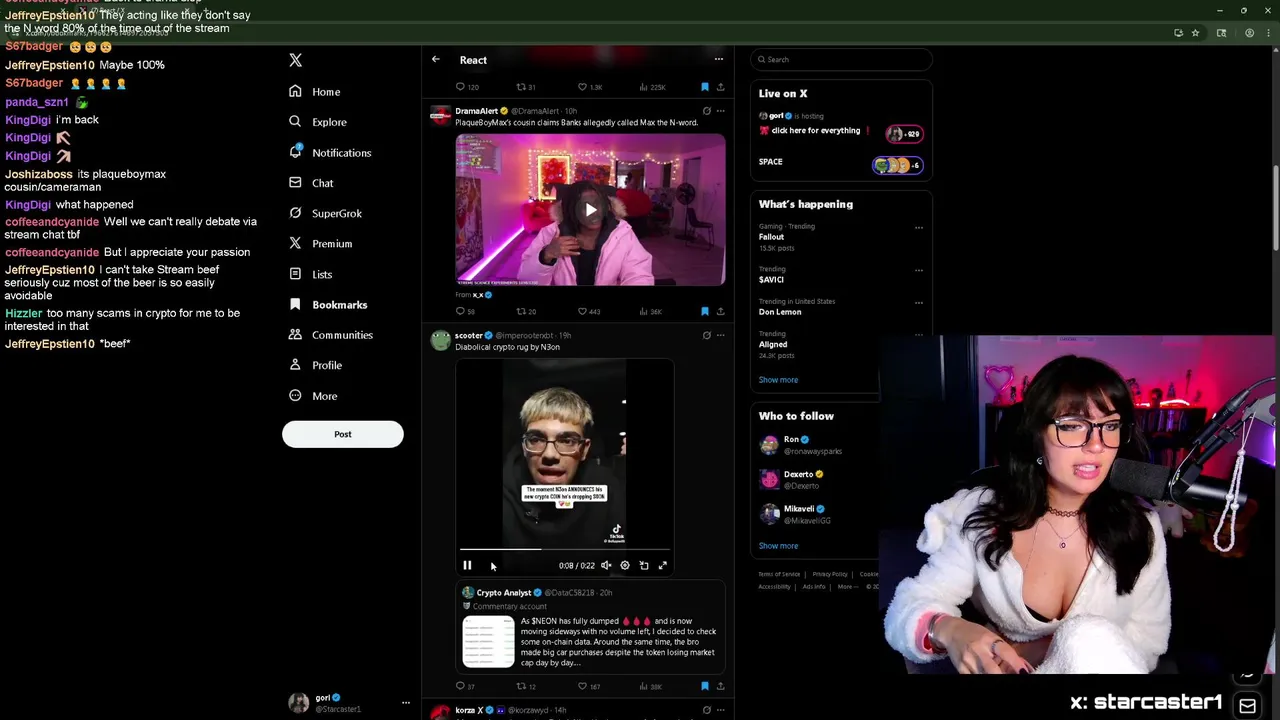The width and height of the screenshot is (1280, 720).
Task: Show more follow suggestions
Action: [778, 546]
